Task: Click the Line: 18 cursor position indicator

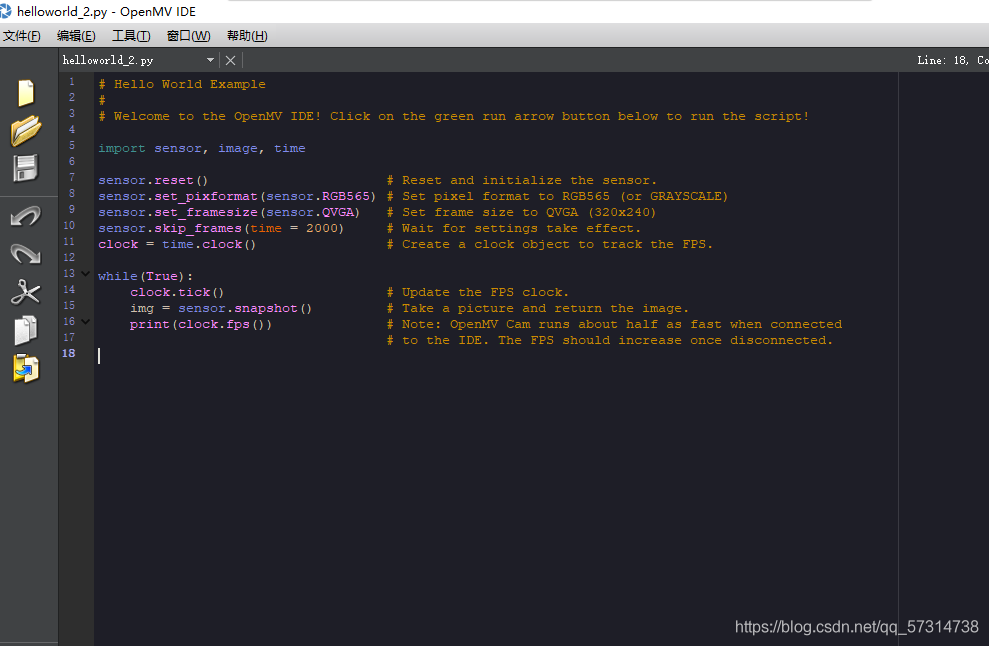Action: (x=952, y=60)
